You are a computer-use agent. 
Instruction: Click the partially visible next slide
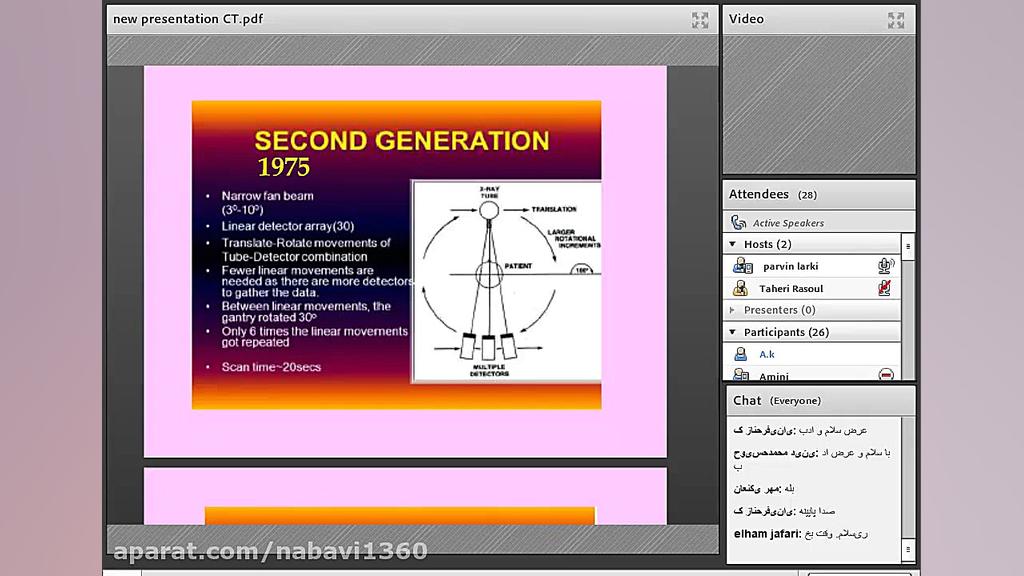(405, 496)
